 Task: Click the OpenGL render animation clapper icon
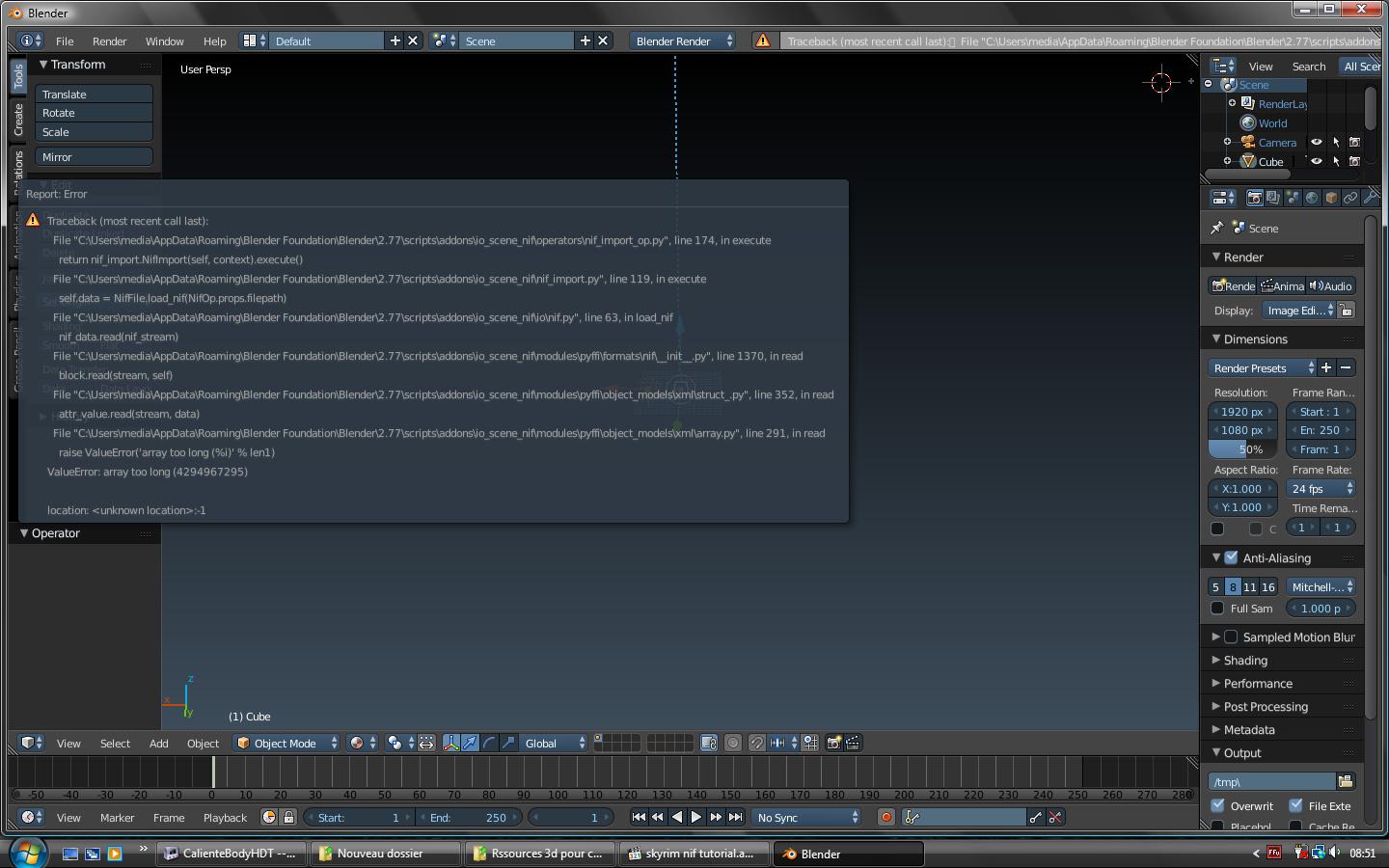pyautogui.click(x=853, y=743)
